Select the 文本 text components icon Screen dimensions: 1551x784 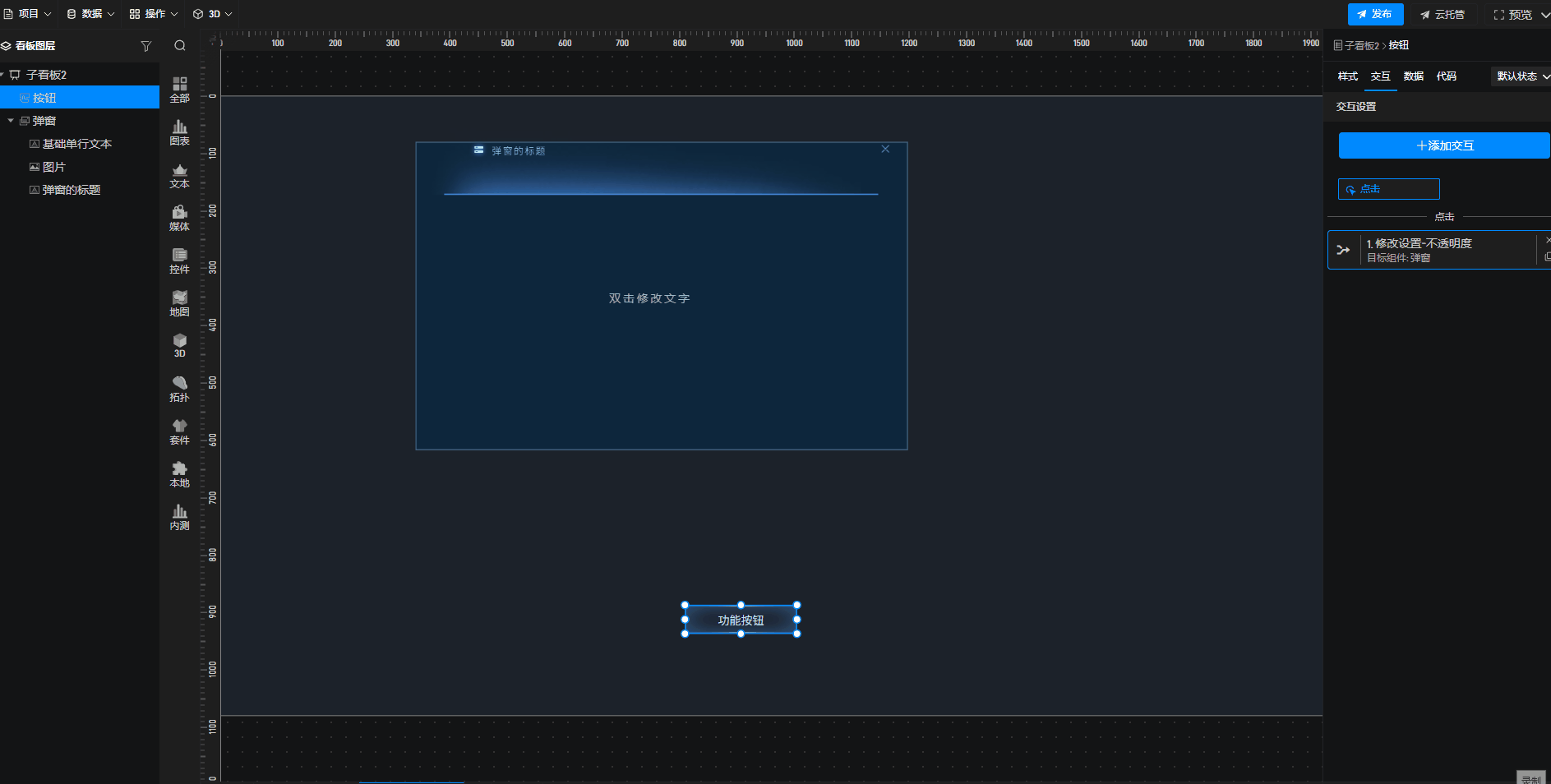pos(179,175)
